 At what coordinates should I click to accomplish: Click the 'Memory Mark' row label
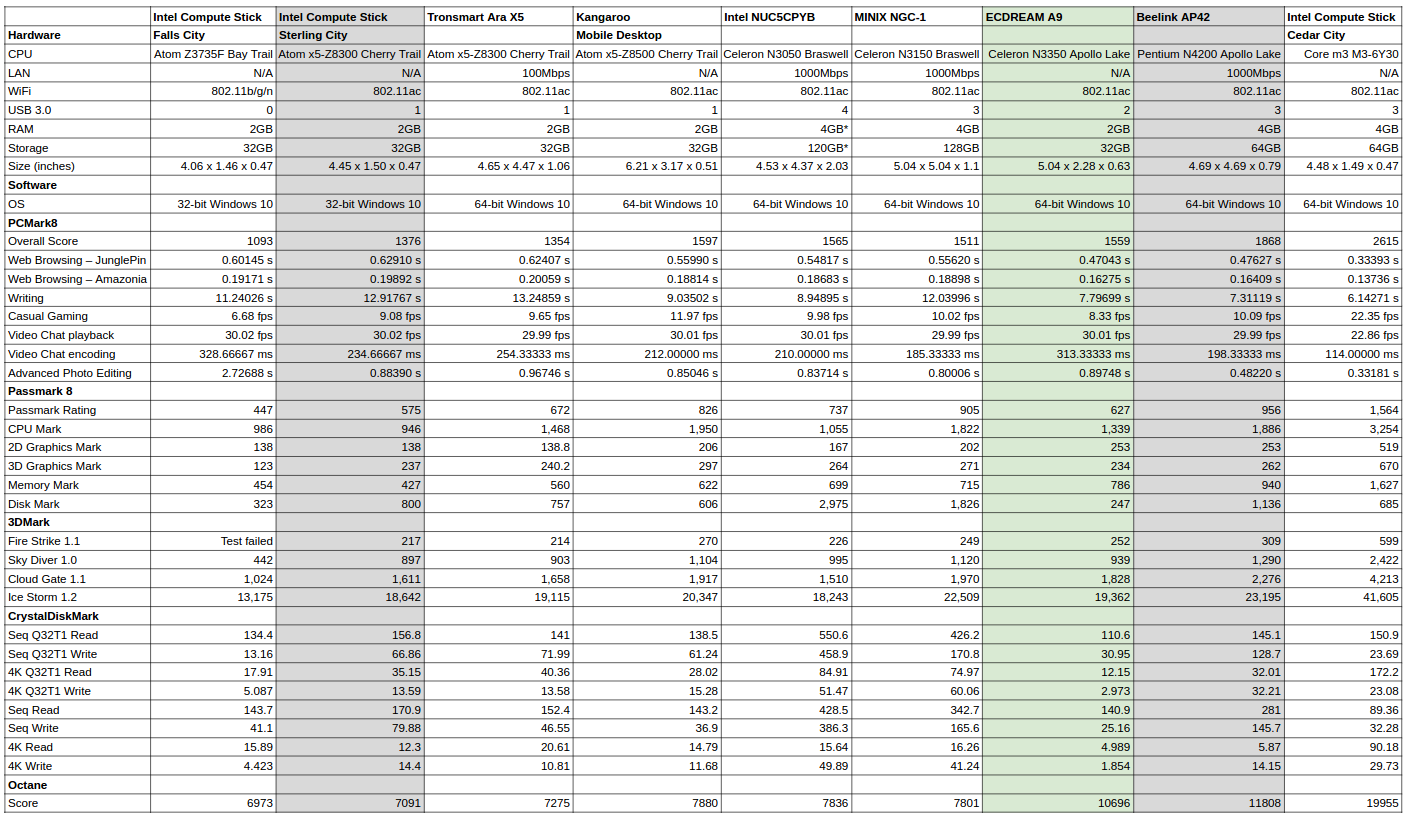[78, 485]
